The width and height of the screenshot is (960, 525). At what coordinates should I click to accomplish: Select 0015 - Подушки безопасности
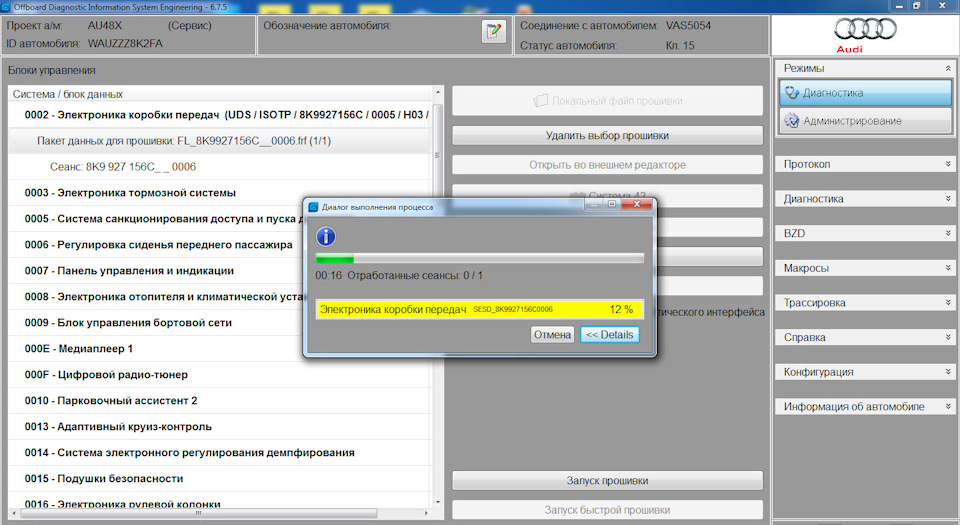pyautogui.click(x=220, y=478)
